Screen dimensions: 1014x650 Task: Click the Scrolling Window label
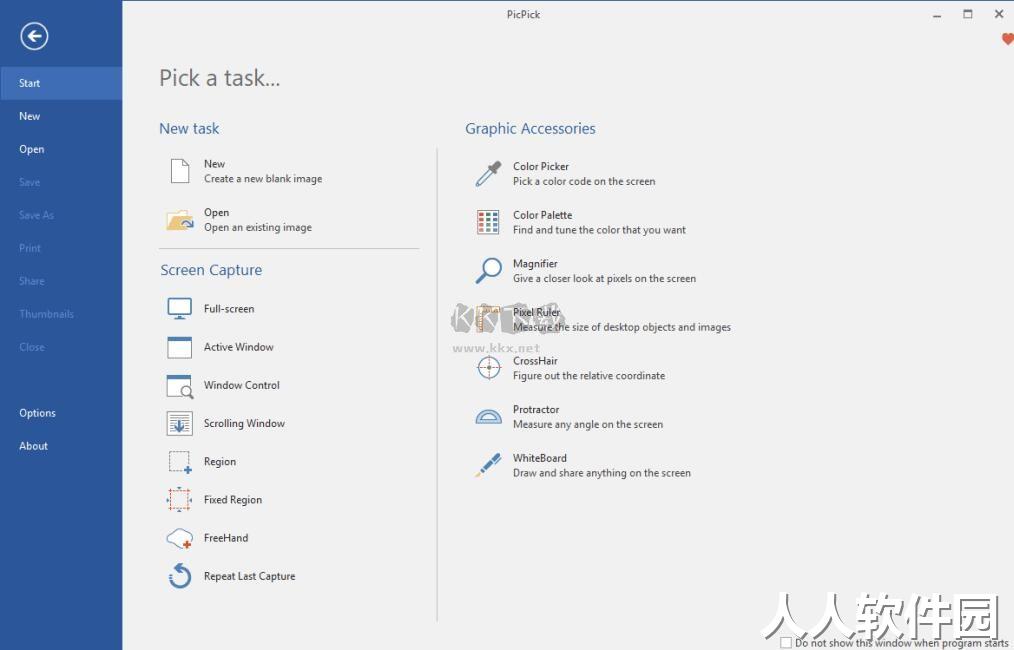(x=244, y=424)
